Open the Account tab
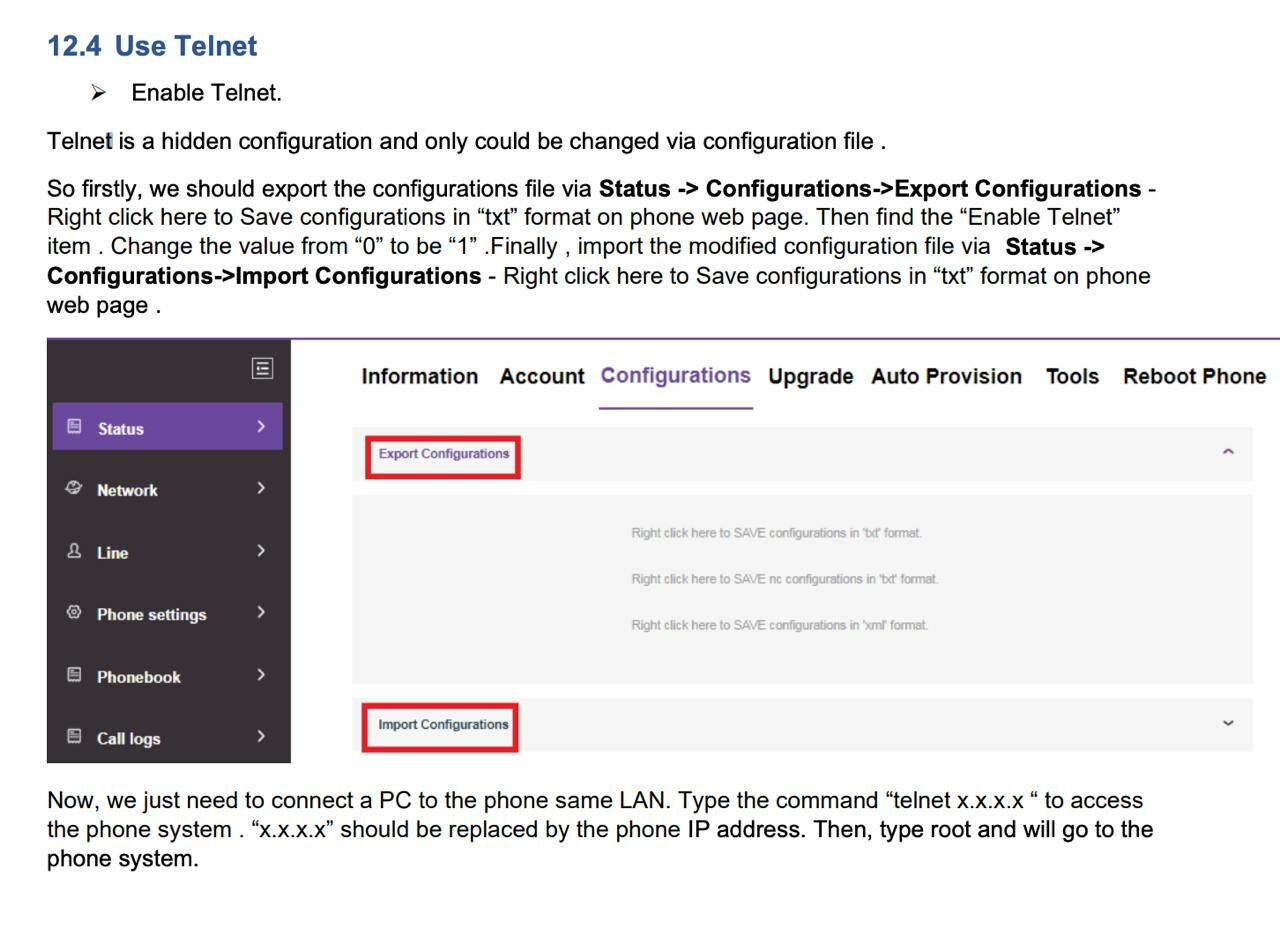The width and height of the screenshot is (1280, 936). 541,376
